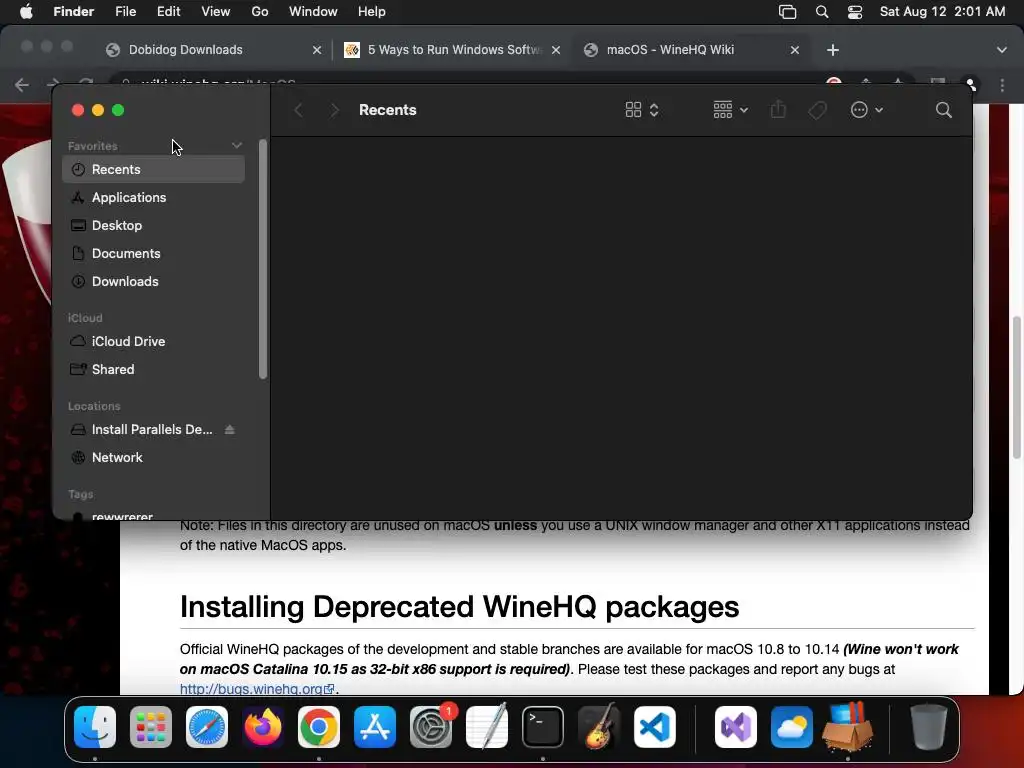Open the Edit menu
Viewport: 1024px width, 768px height.
pos(168,12)
